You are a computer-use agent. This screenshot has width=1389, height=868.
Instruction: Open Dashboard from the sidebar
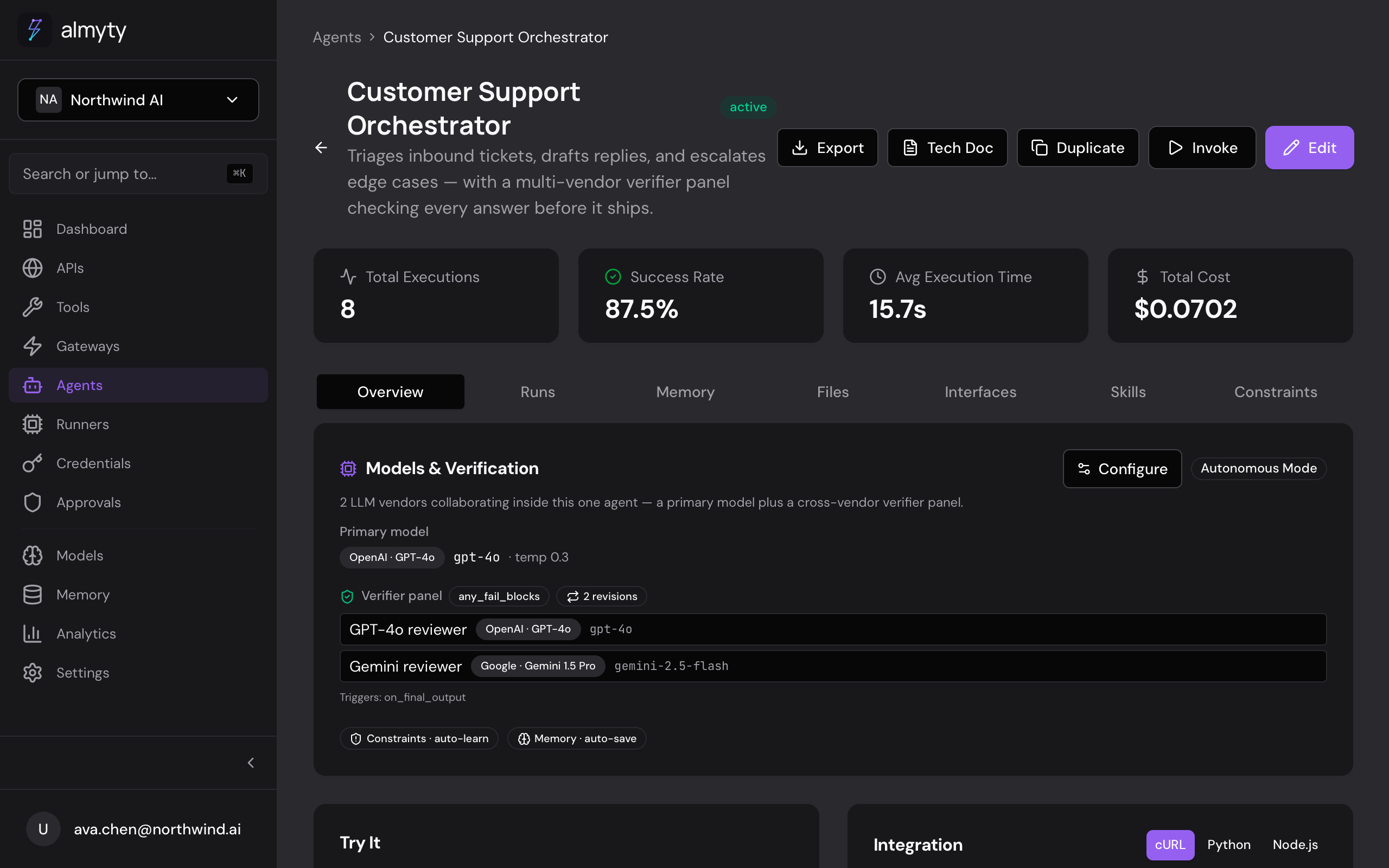coord(138,229)
